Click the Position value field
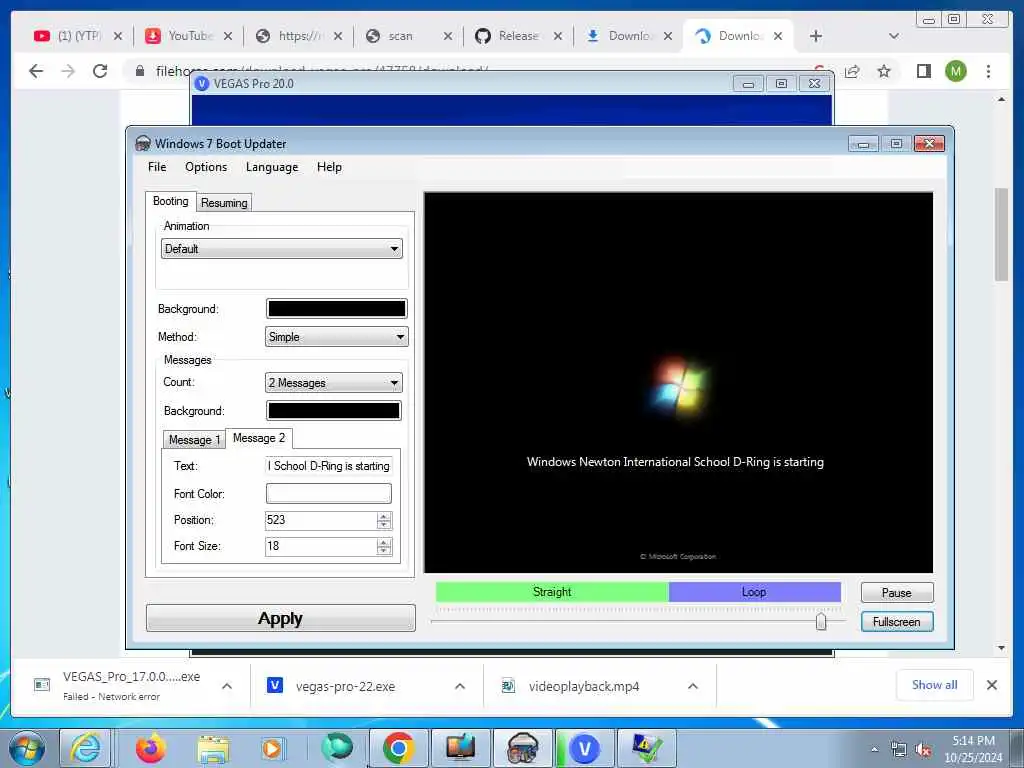This screenshot has width=1024, height=768. click(321, 520)
